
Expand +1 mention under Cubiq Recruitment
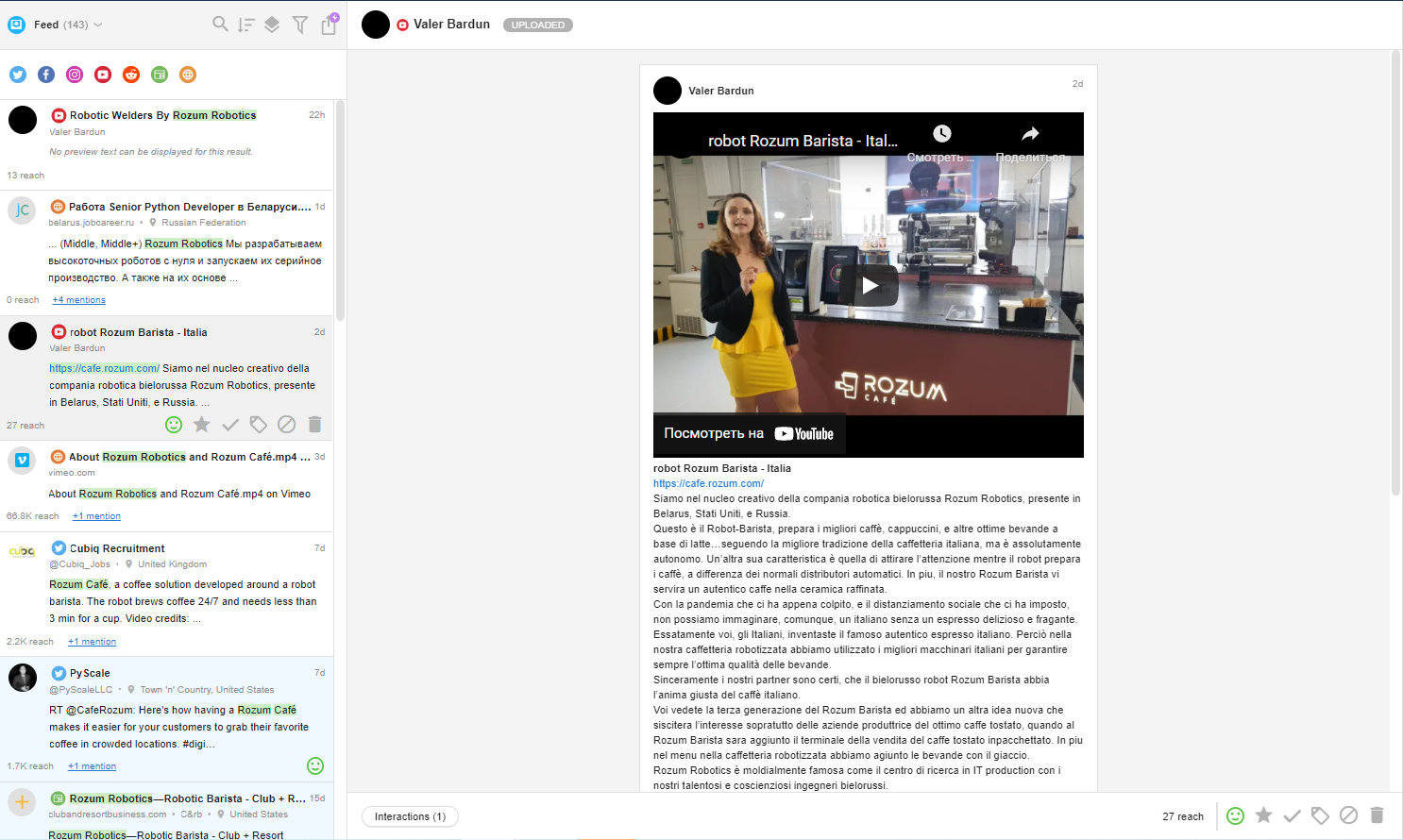click(92, 642)
